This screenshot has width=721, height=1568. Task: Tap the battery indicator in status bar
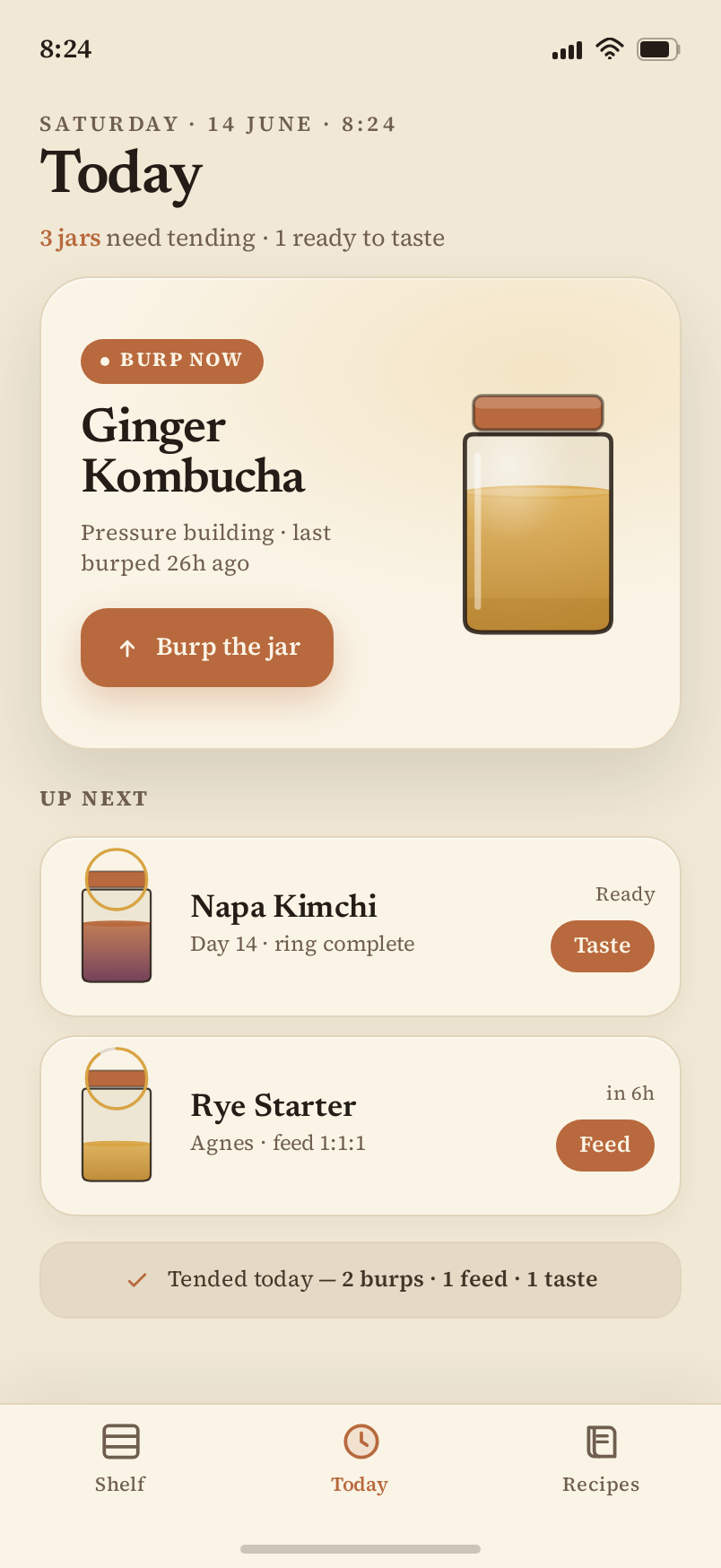pos(658,49)
